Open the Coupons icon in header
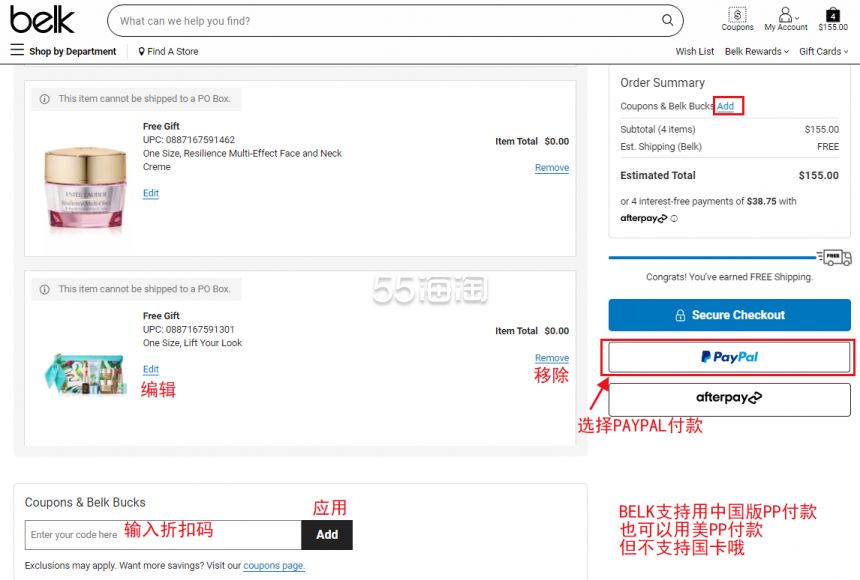The width and height of the screenshot is (860, 580). [737, 19]
